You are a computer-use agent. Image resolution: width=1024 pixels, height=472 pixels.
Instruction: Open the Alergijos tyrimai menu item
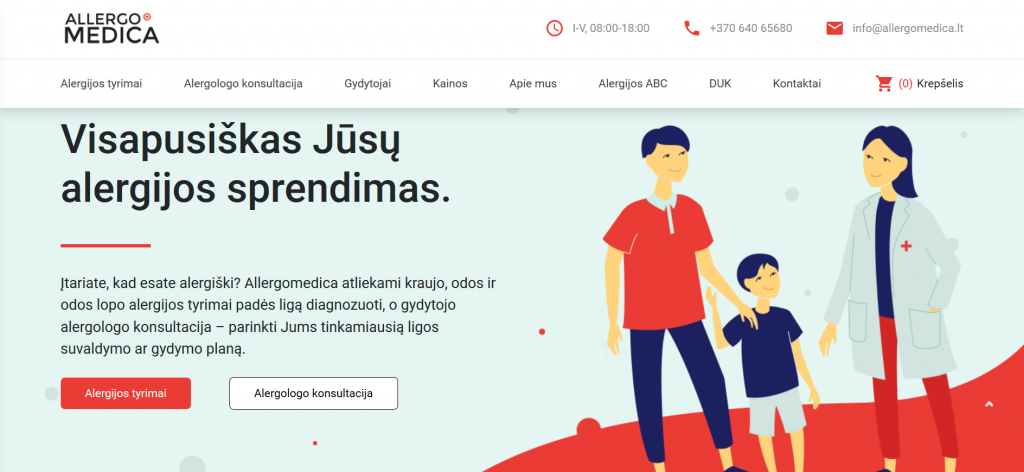point(101,84)
